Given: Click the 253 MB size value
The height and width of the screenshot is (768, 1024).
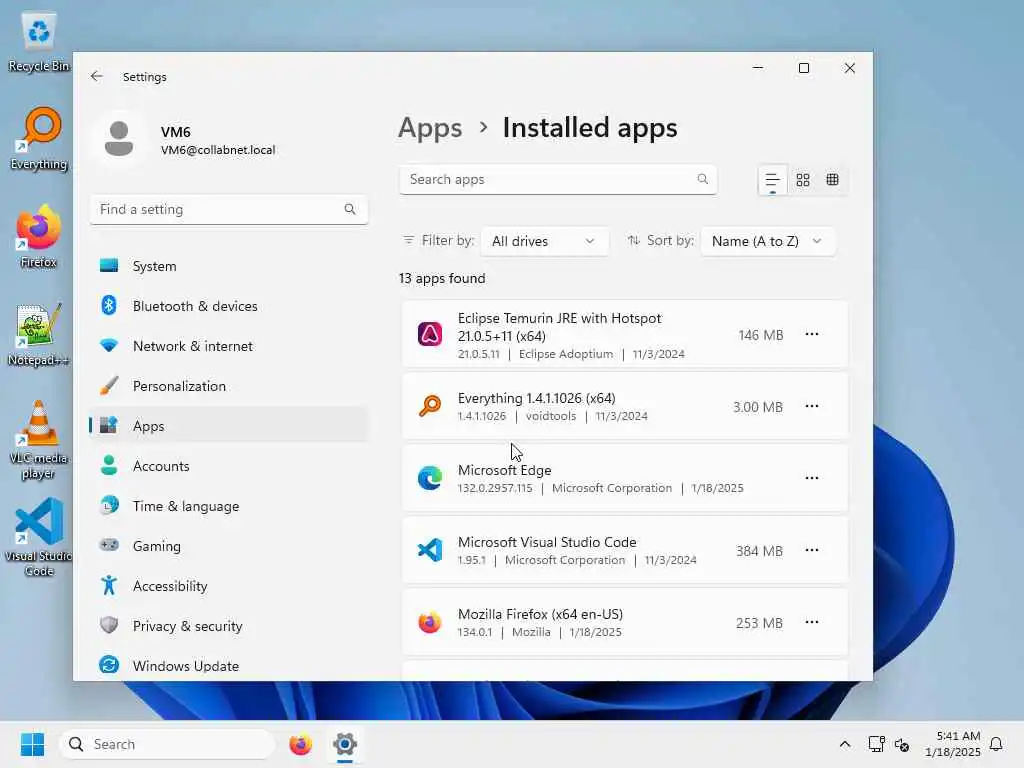Looking at the screenshot, I should (x=759, y=623).
